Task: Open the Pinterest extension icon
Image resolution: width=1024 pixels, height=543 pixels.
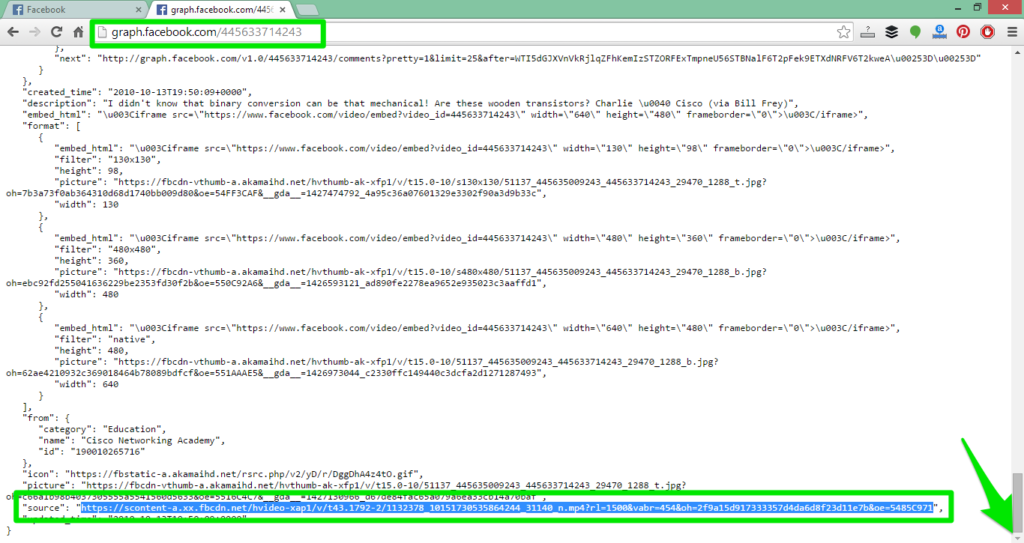Action: pyautogui.click(x=963, y=32)
